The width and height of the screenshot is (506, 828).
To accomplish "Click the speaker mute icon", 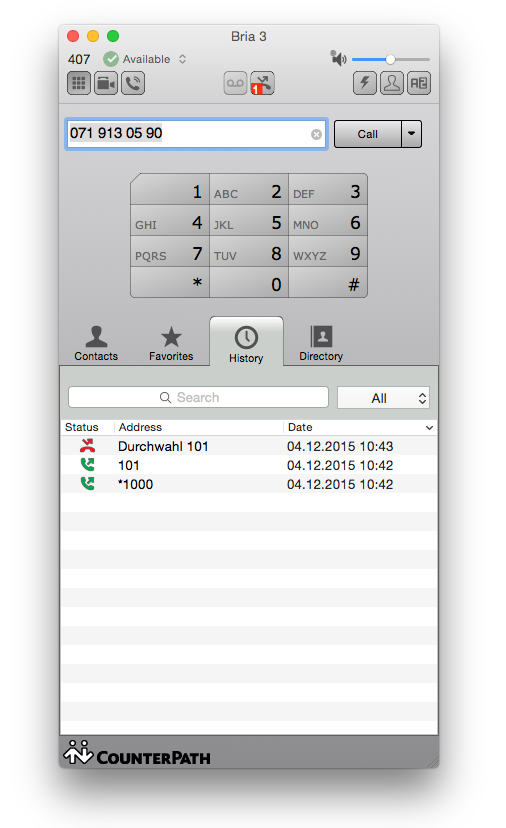I will (338, 58).
